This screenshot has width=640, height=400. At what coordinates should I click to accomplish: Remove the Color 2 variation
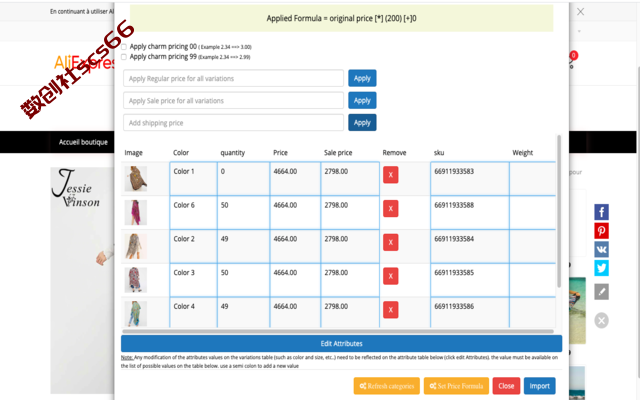pyautogui.click(x=391, y=242)
